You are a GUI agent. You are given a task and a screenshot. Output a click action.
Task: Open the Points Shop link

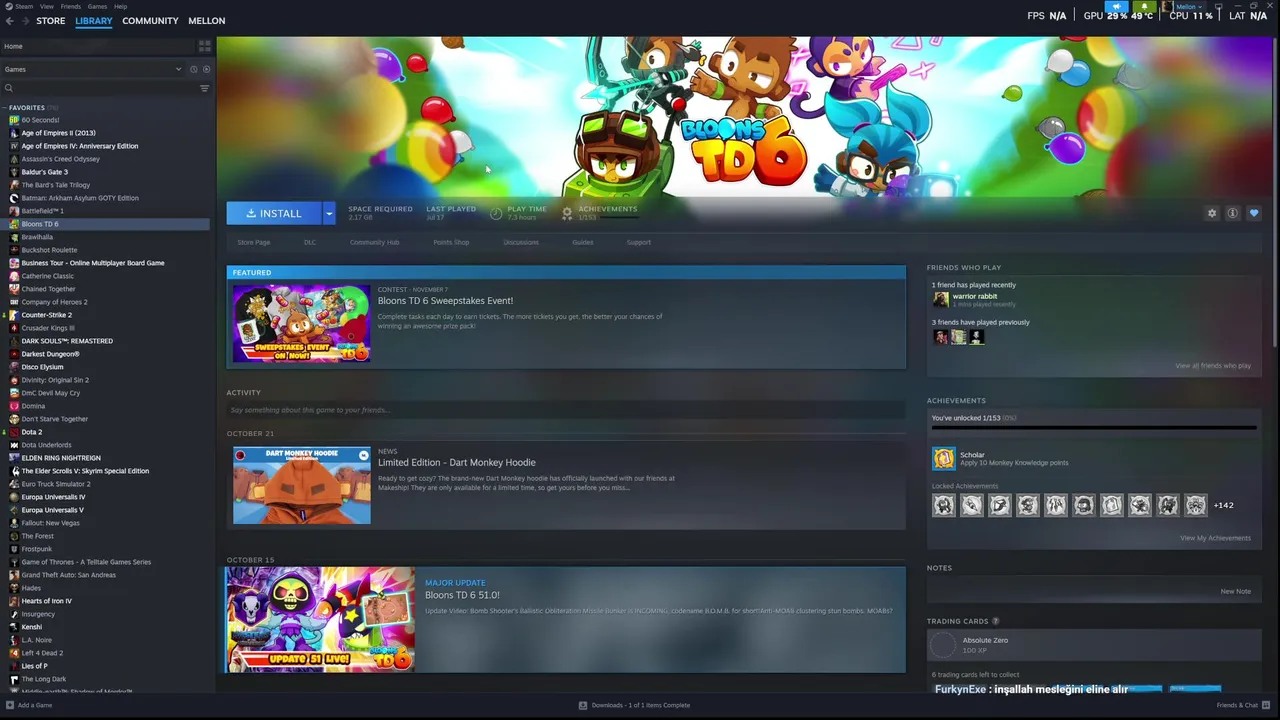coord(451,242)
